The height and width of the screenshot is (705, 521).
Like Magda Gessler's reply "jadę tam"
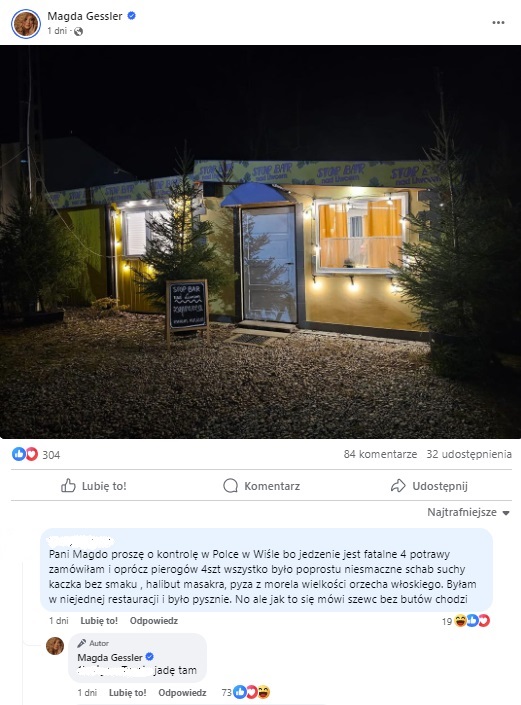point(128,693)
